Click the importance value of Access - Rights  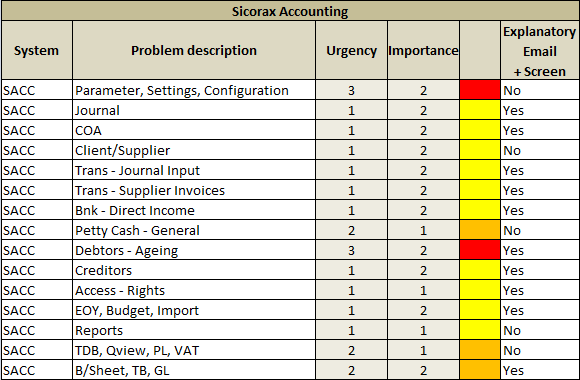point(423,290)
